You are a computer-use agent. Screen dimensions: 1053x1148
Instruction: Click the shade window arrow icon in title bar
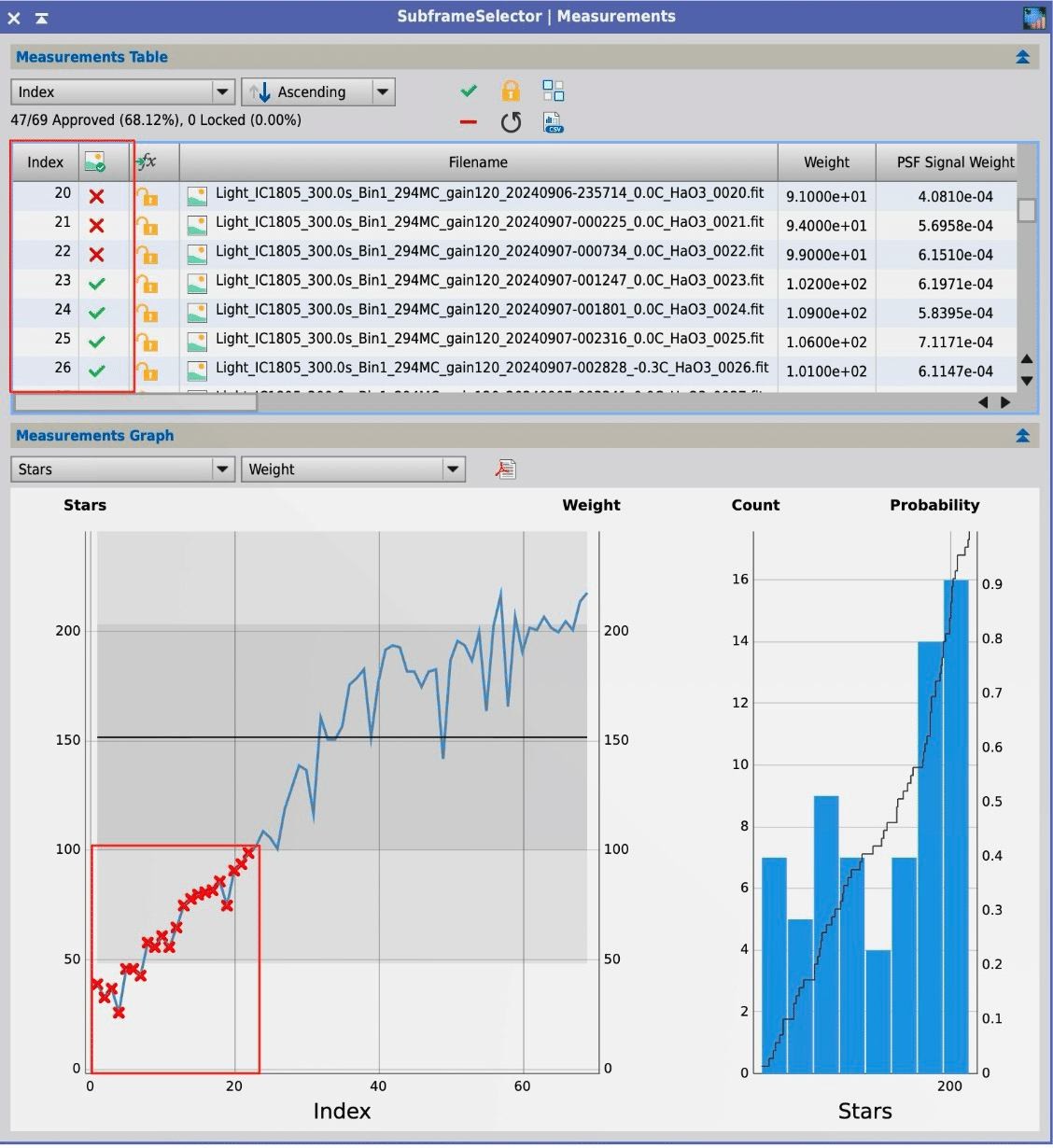click(42, 17)
